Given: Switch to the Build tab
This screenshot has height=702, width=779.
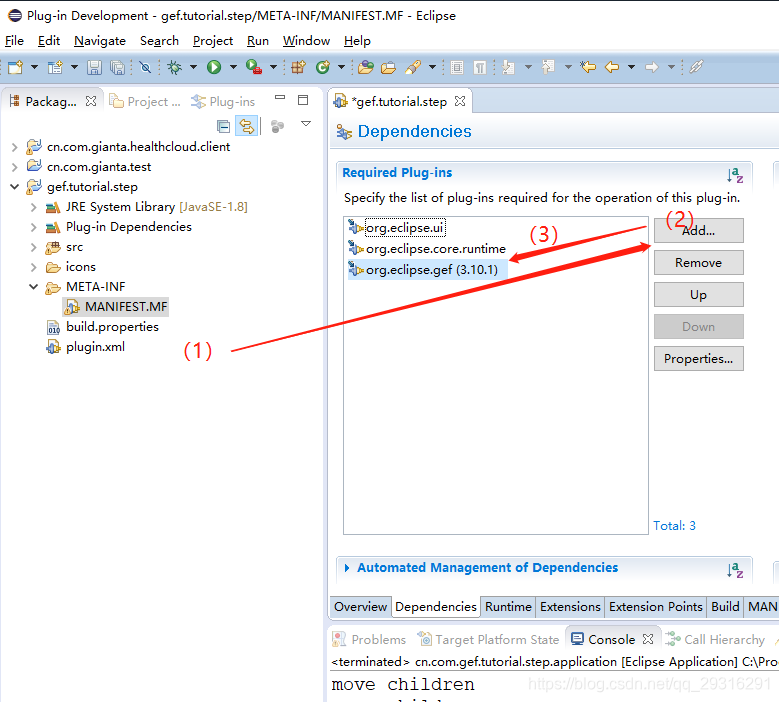Looking at the screenshot, I should (x=725, y=607).
